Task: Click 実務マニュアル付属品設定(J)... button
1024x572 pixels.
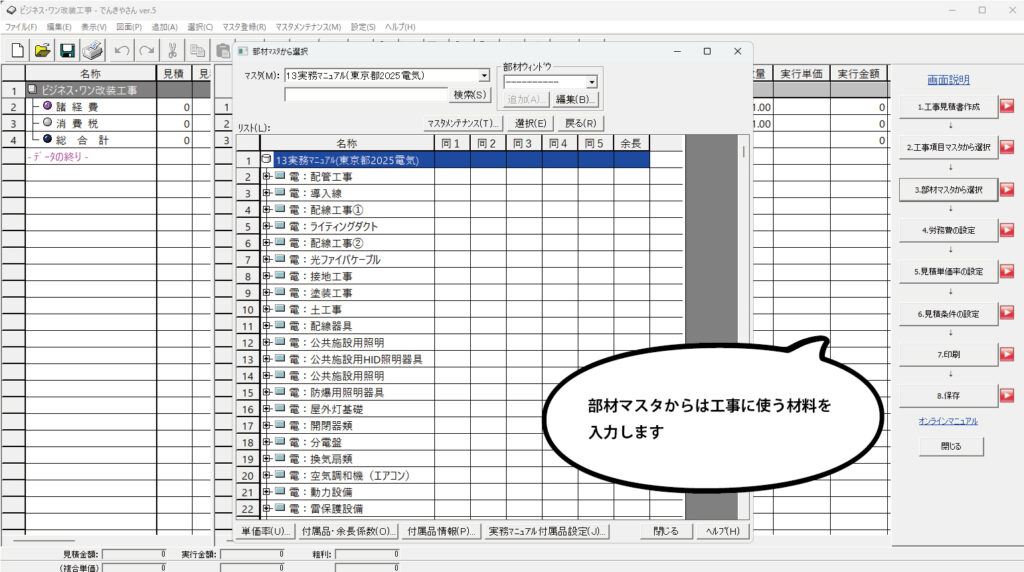Action: (x=547, y=531)
